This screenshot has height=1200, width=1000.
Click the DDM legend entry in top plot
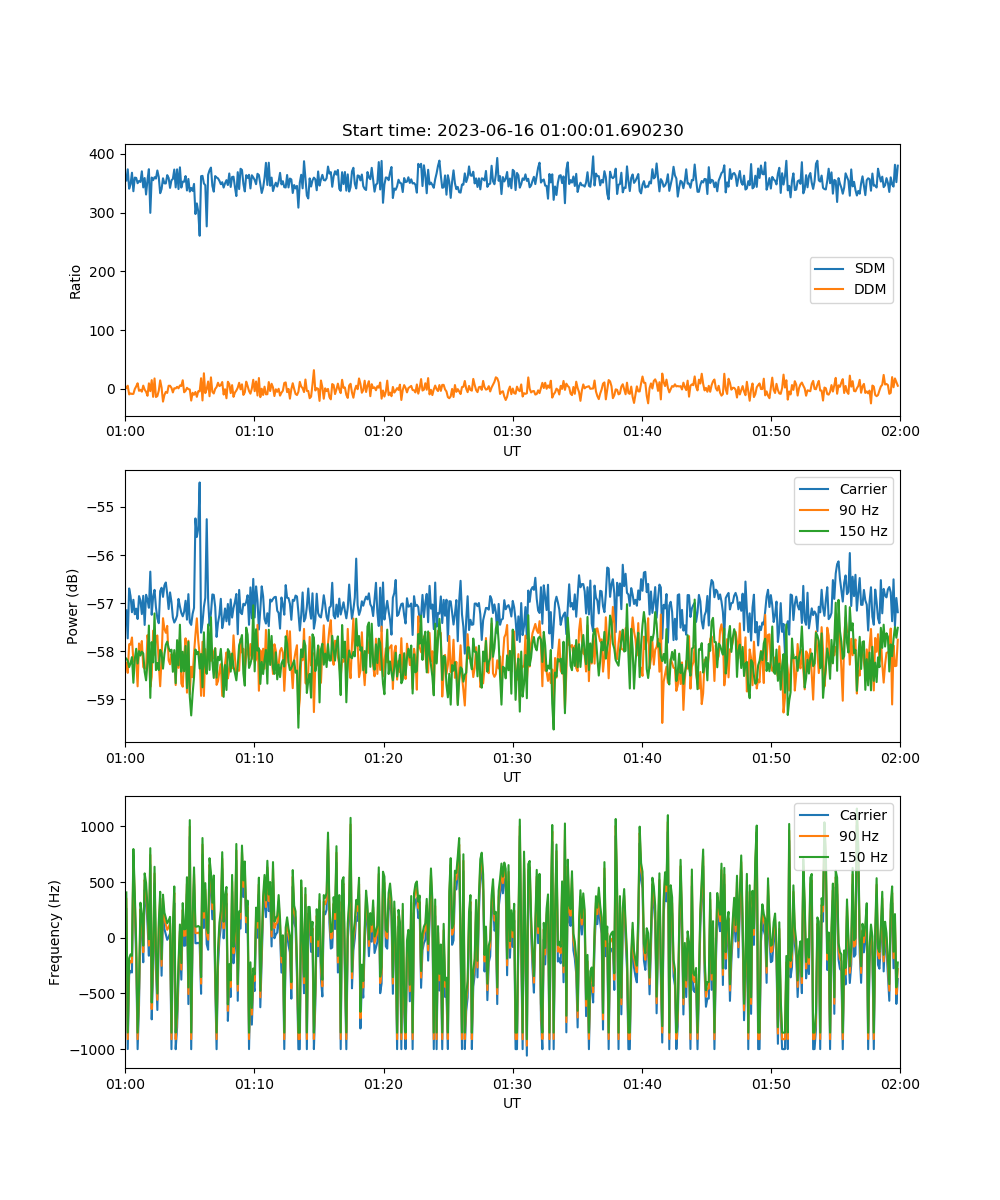pyautogui.click(x=851, y=290)
